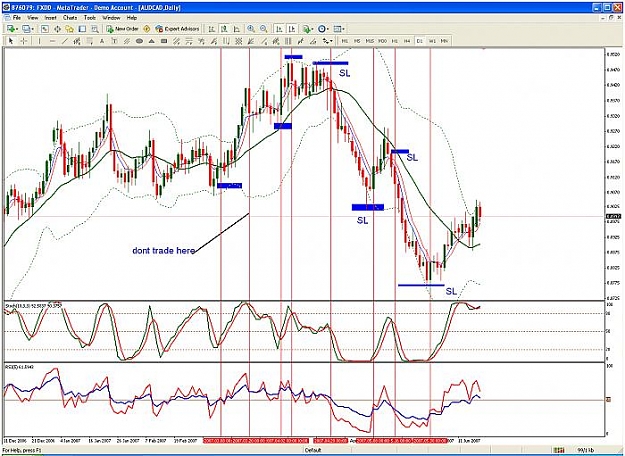The height and width of the screenshot is (456, 625).
Task: Pick the diagonal trendline tool
Action: [x=65, y=41]
